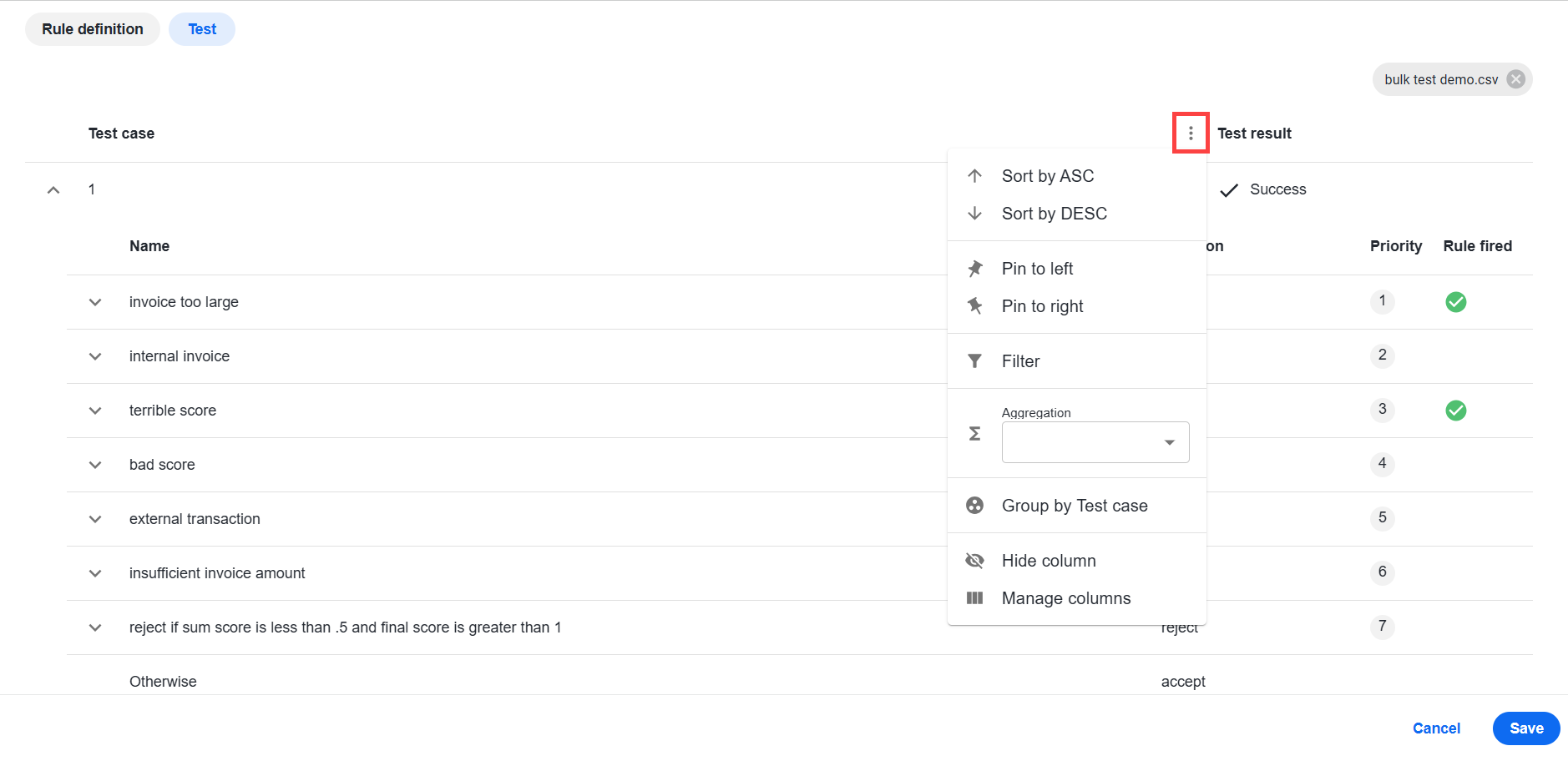1568x761 pixels.
Task: Click the Hide column eye-slash icon
Action: [974, 561]
